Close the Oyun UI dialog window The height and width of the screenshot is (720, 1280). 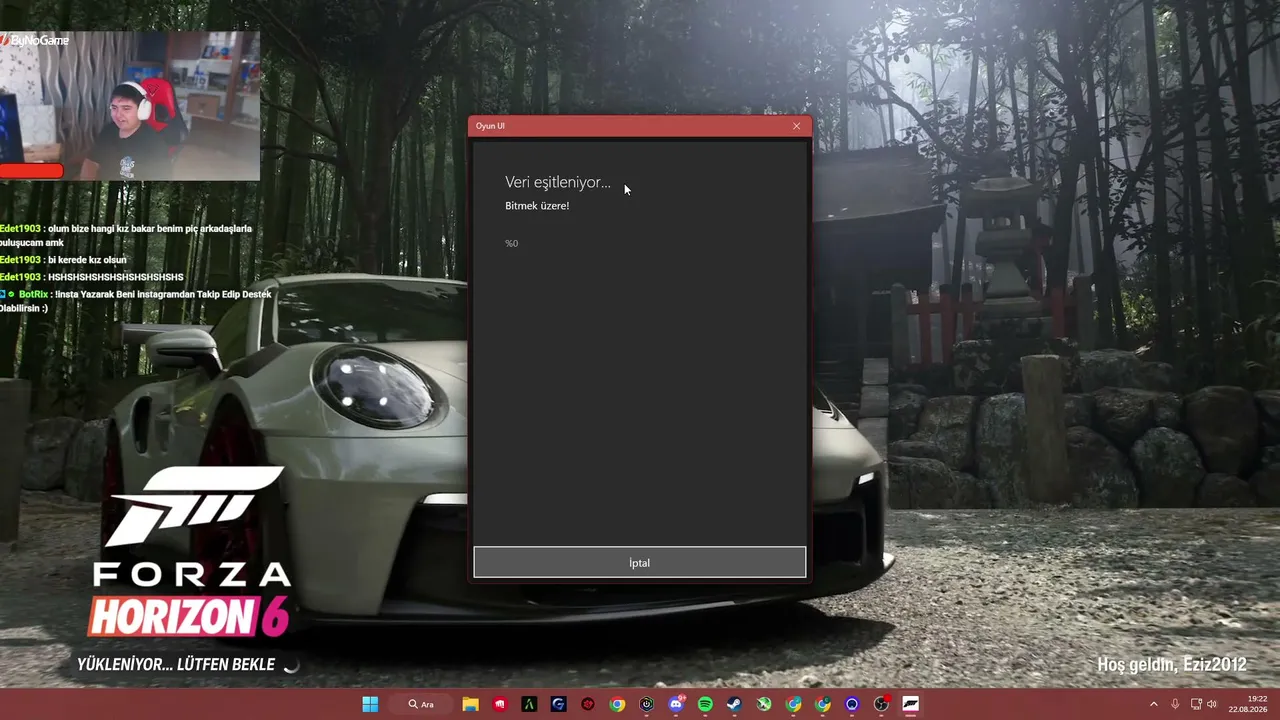pyautogui.click(x=796, y=126)
